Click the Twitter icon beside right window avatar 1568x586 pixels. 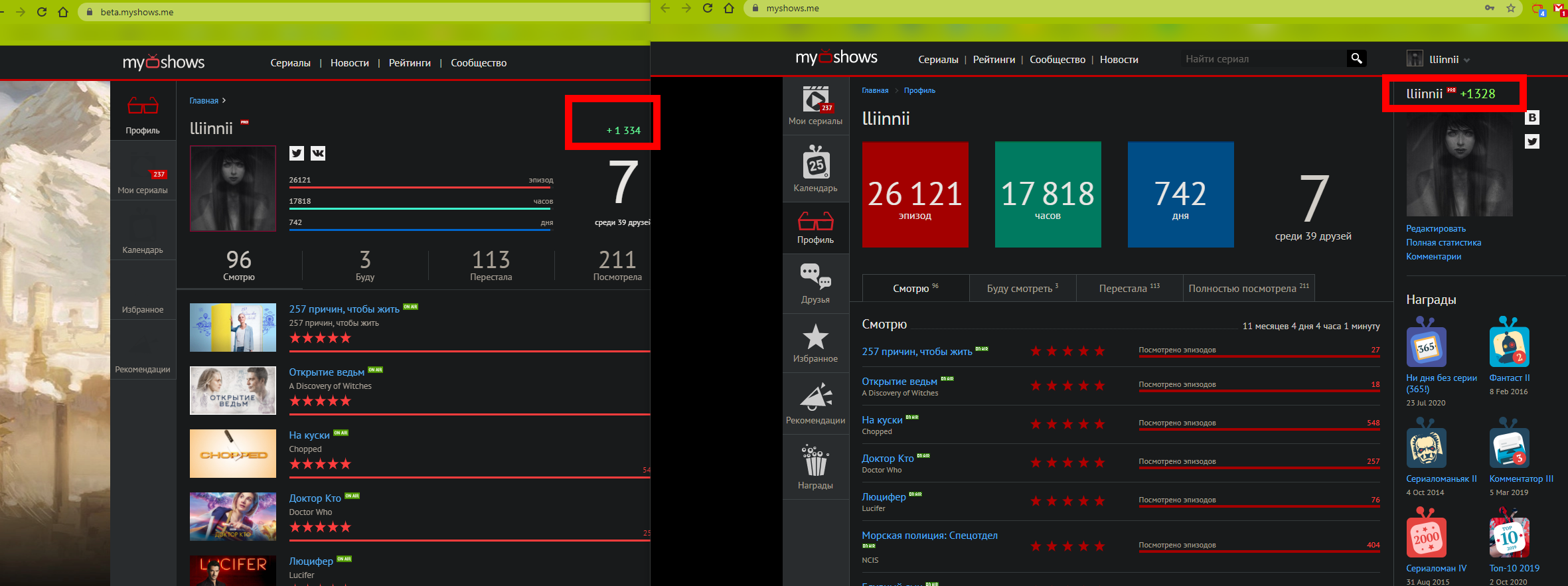point(1532,141)
